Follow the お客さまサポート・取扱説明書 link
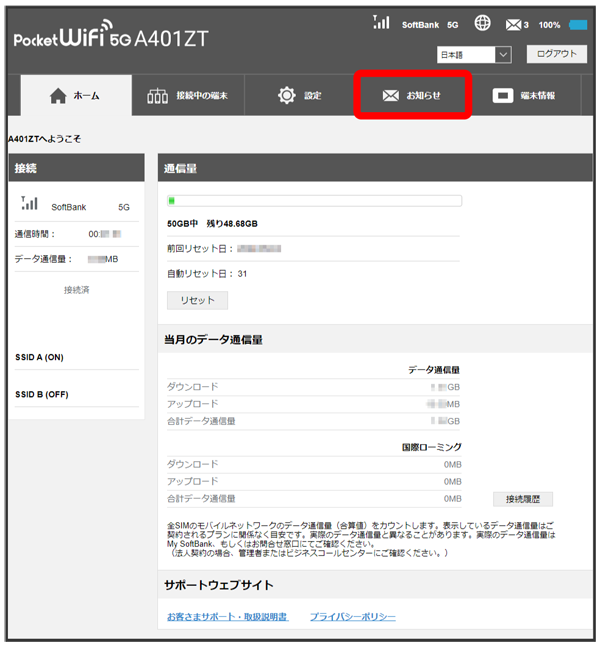 pyautogui.click(x=228, y=617)
